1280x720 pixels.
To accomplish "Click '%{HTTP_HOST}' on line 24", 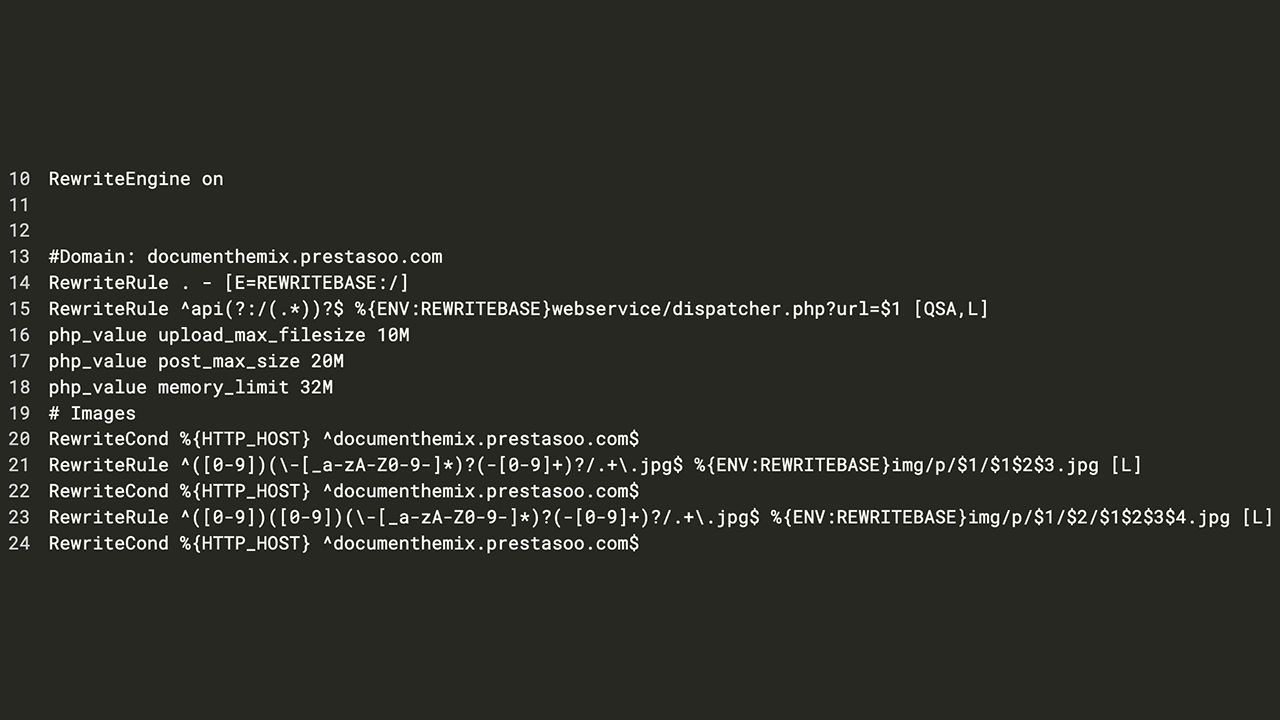I will pos(245,543).
